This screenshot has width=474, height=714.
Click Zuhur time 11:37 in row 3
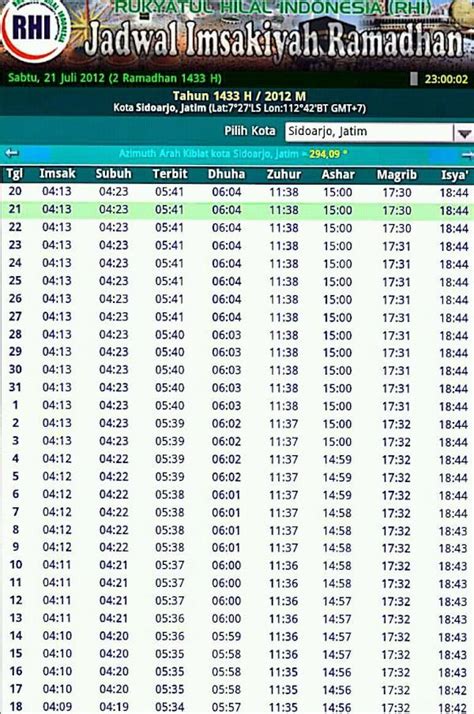(284, 442)
